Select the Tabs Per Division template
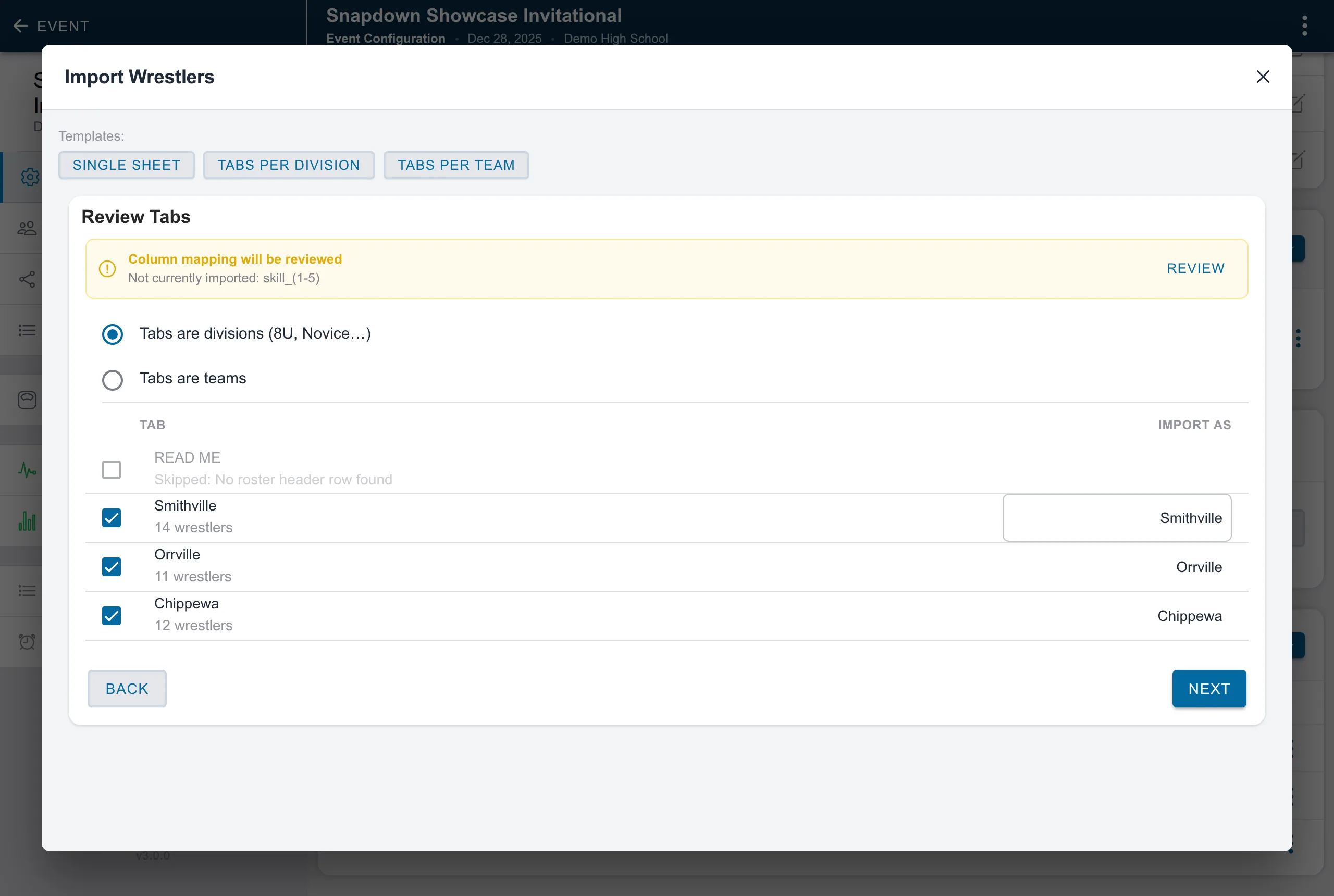This screenshot has width=1334, height=896. pos(289,165)
